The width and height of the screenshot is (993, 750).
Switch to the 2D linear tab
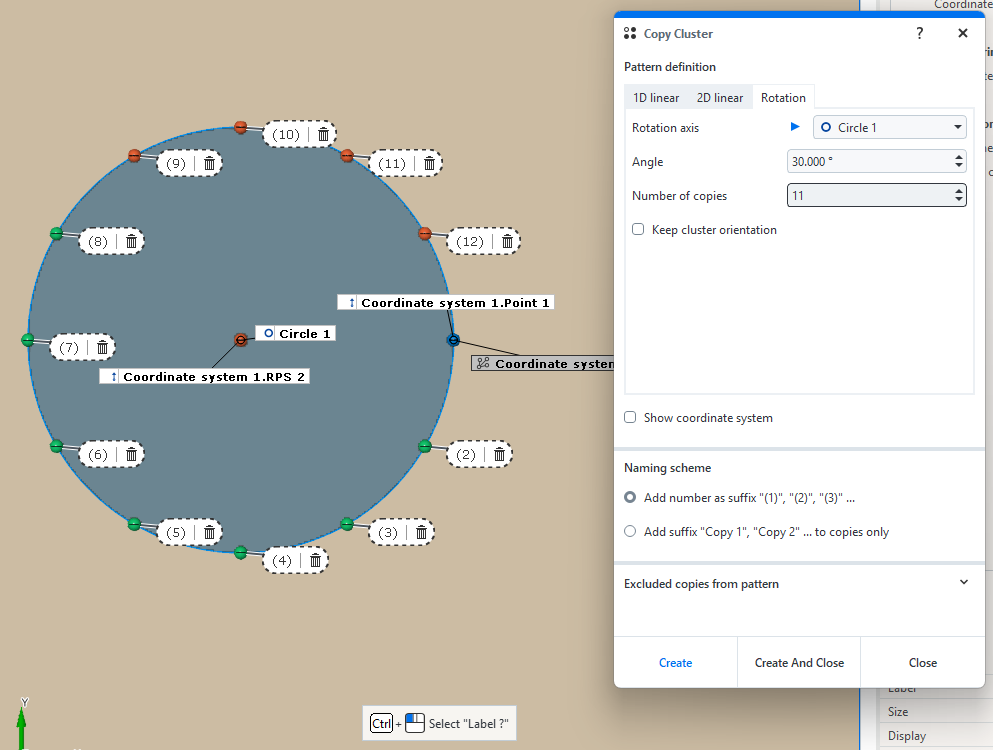pos(720,97)
